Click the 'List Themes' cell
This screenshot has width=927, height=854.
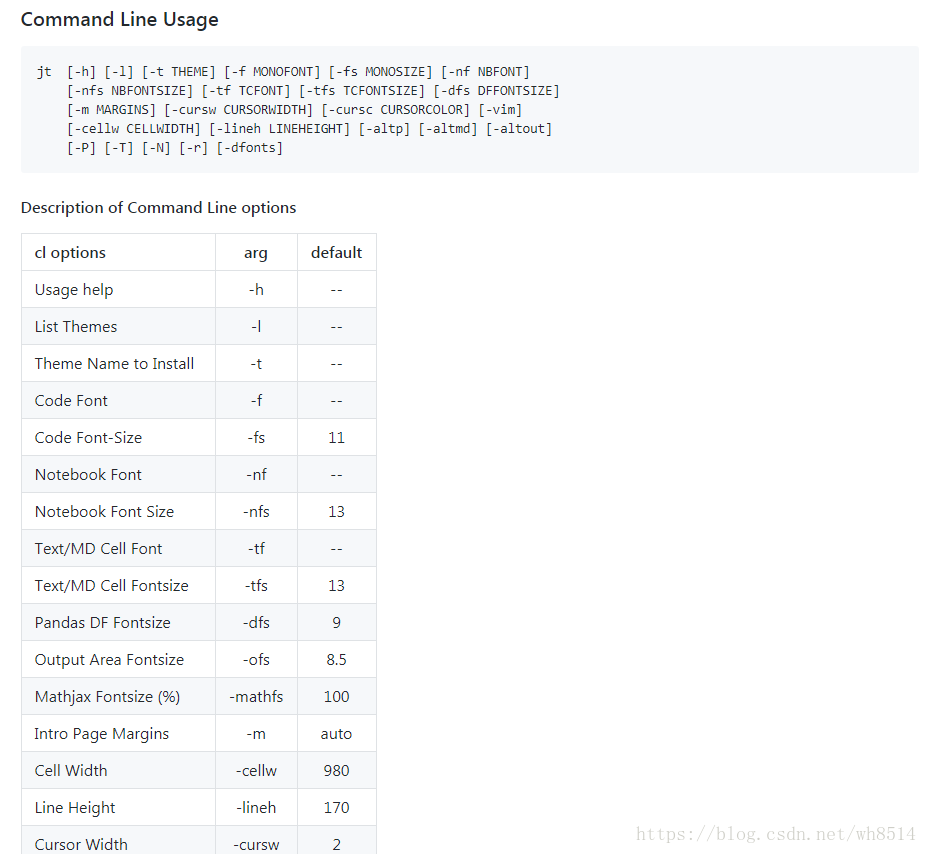75,326
